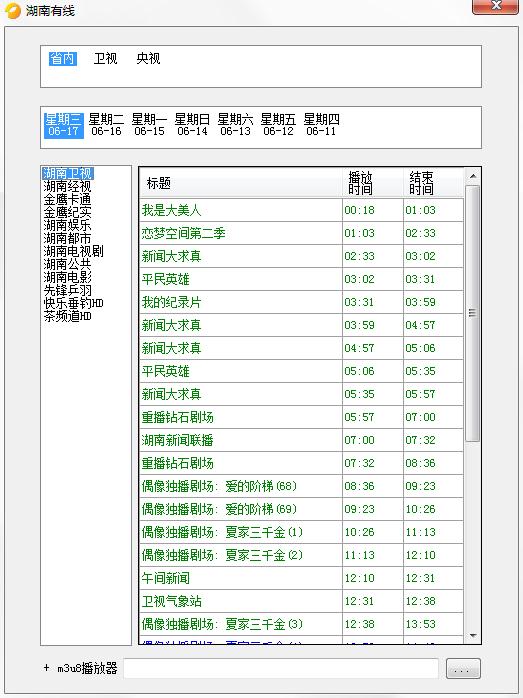523x698 pixels.
Task: Click the m3u8 player path input field
Action: tap(281, 669)
